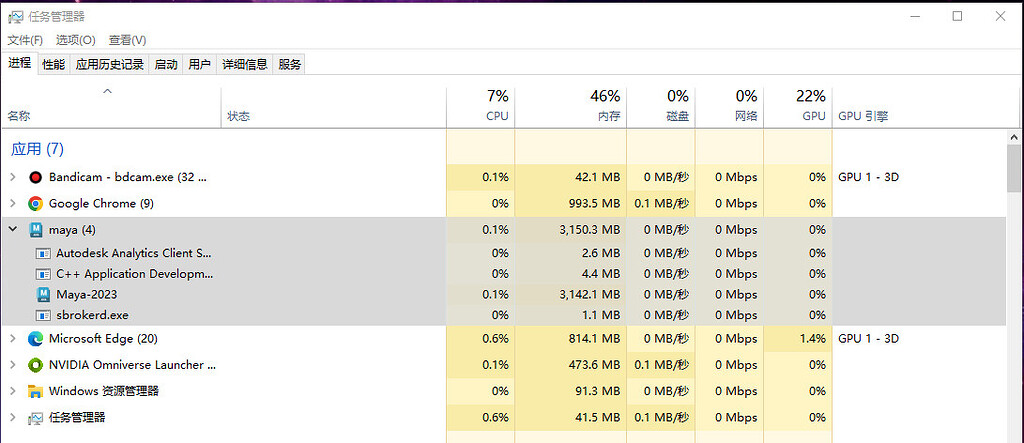Viewport: 1024px width, 443px height.
Task: Click the Maya-2023 process icon
Action: [x=43, y=294]
